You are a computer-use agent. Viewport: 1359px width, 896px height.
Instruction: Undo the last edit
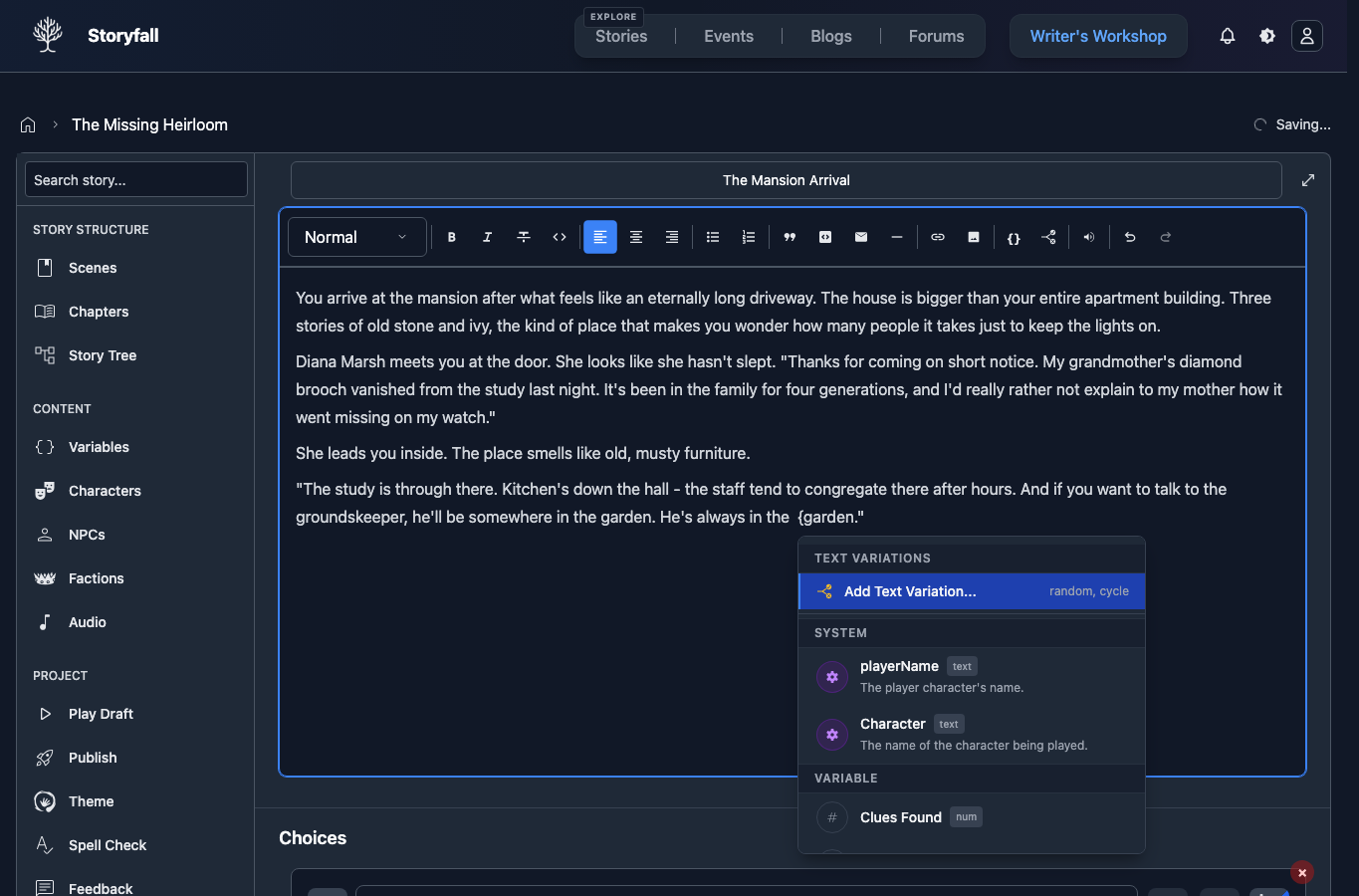click(x=1129, y=237)
